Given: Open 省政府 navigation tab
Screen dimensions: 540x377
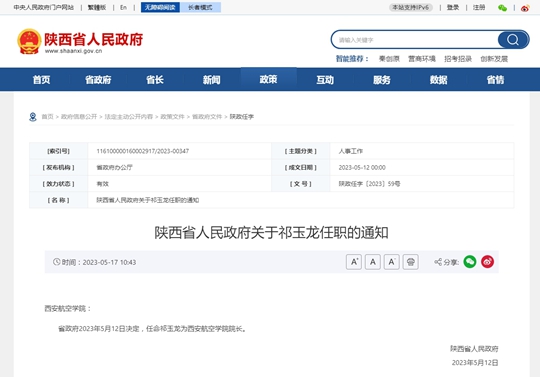Looking at the screenshot, I should (98, 80).
